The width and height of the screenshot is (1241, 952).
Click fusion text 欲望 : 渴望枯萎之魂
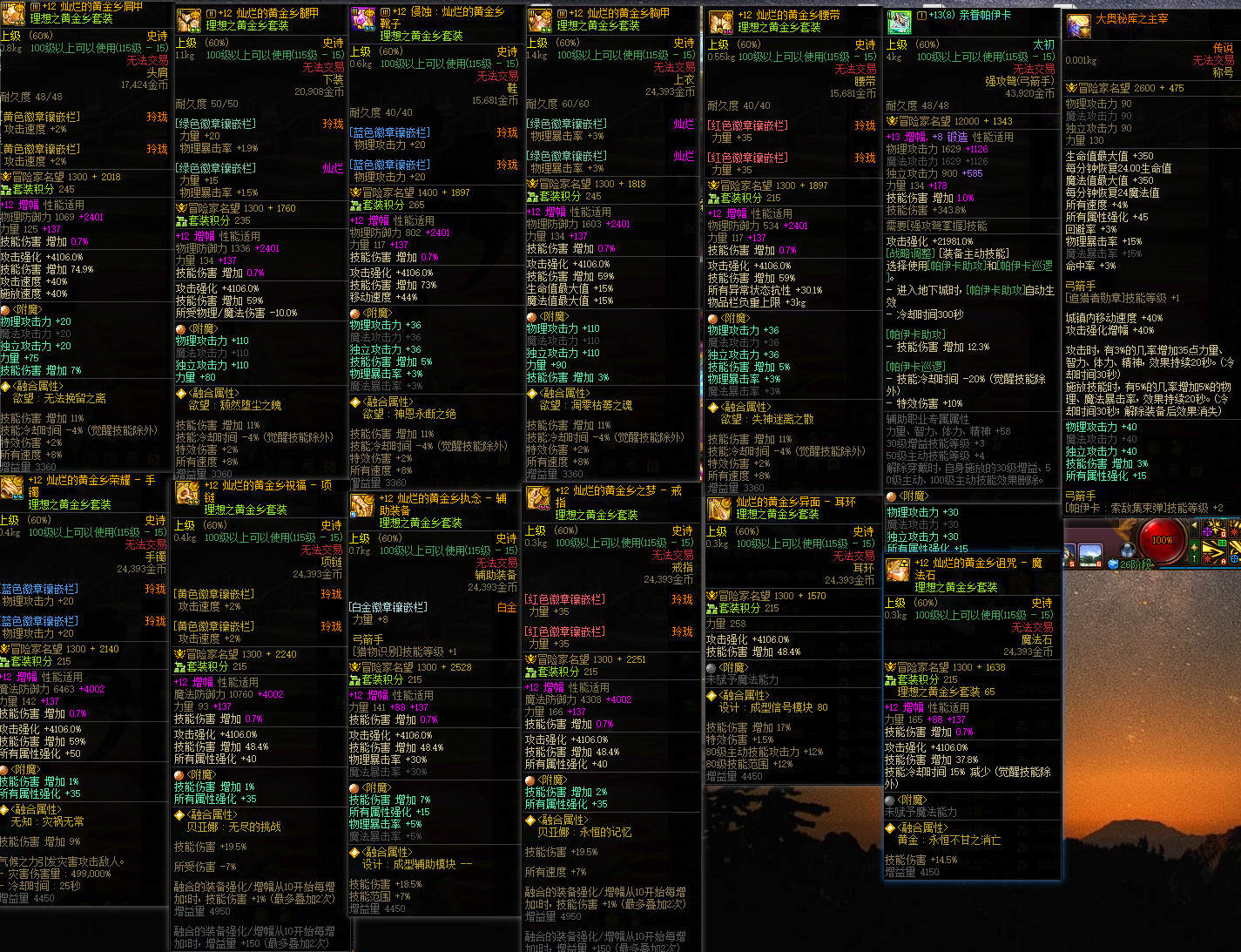pyautogui.click(x=586, y=405)
